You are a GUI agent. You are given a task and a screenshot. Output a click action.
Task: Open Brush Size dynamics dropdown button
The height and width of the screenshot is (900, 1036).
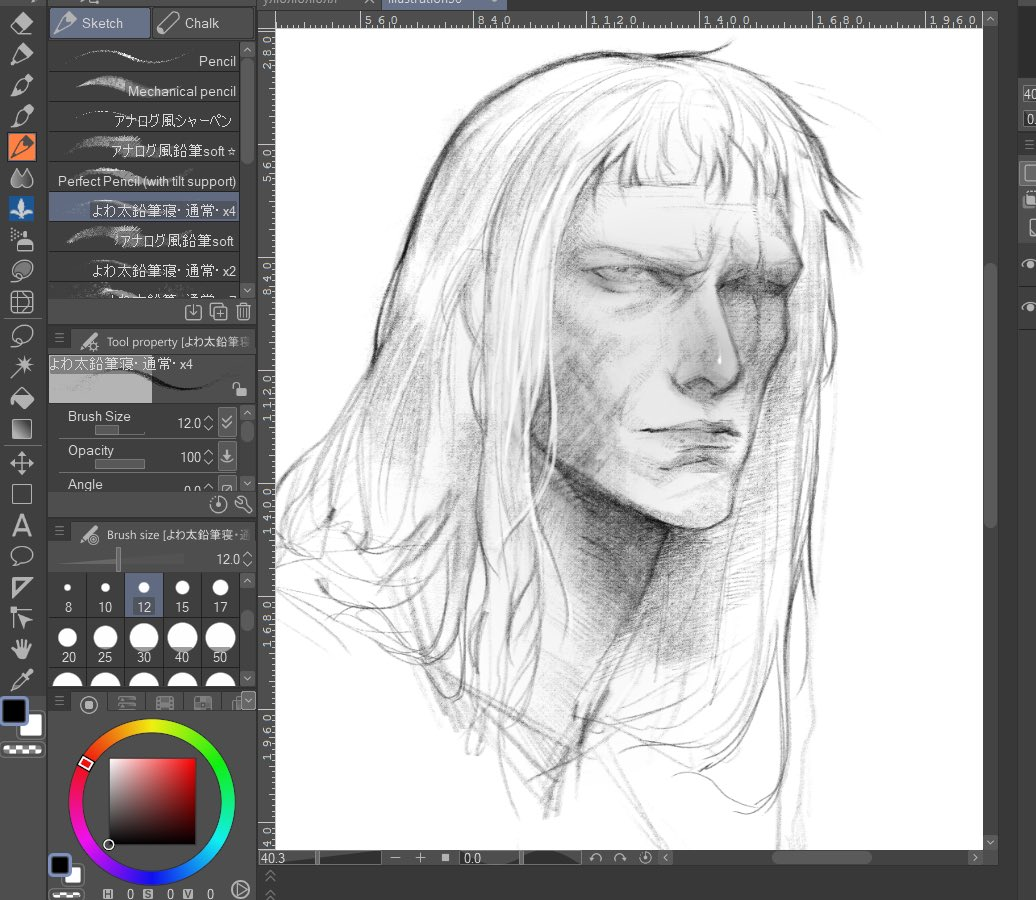click(x=227, y=422)
